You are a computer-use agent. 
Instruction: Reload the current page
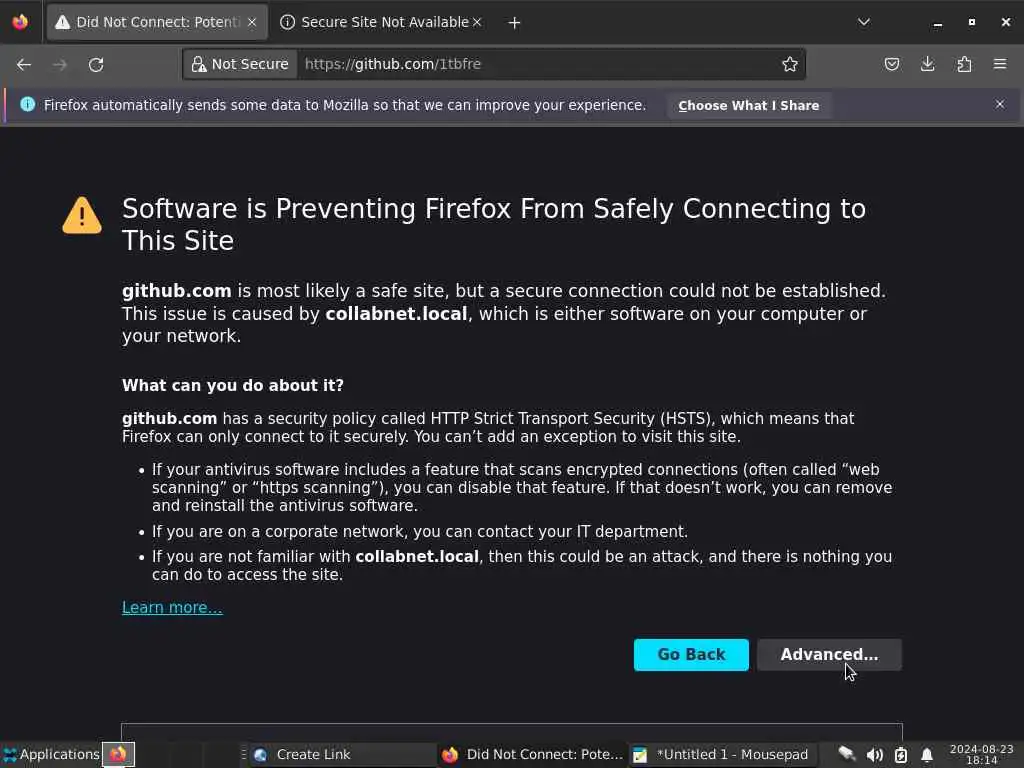pyautogui.click(x=96, y=64)
